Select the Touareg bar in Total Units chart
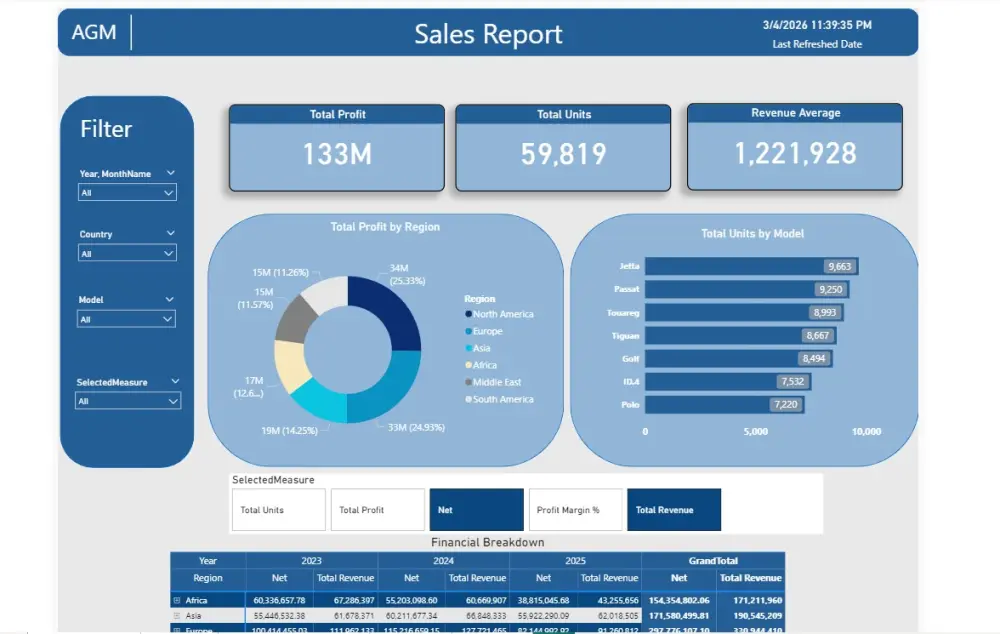 (x=744, y=313)
